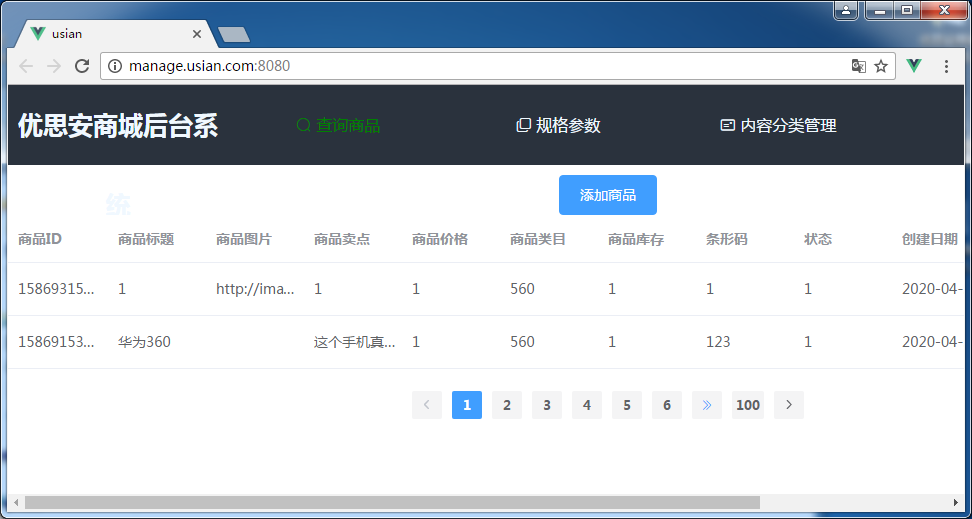Screen dimensions: 972x519
Task: Bookmark this page with the star icon
Action: point(881,66)
